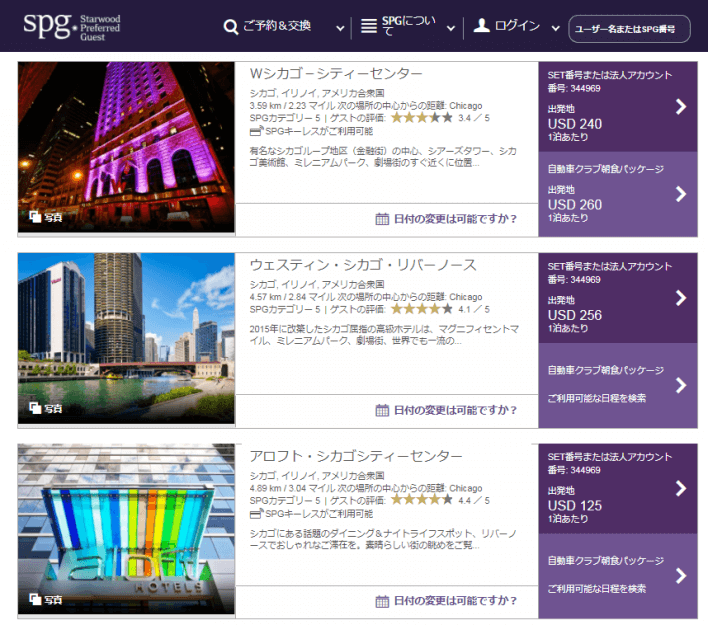The height and width of the screenshot is (625, 708).
Task: Open the ご予約＆交換 menu
Action: tap(278, 27)
